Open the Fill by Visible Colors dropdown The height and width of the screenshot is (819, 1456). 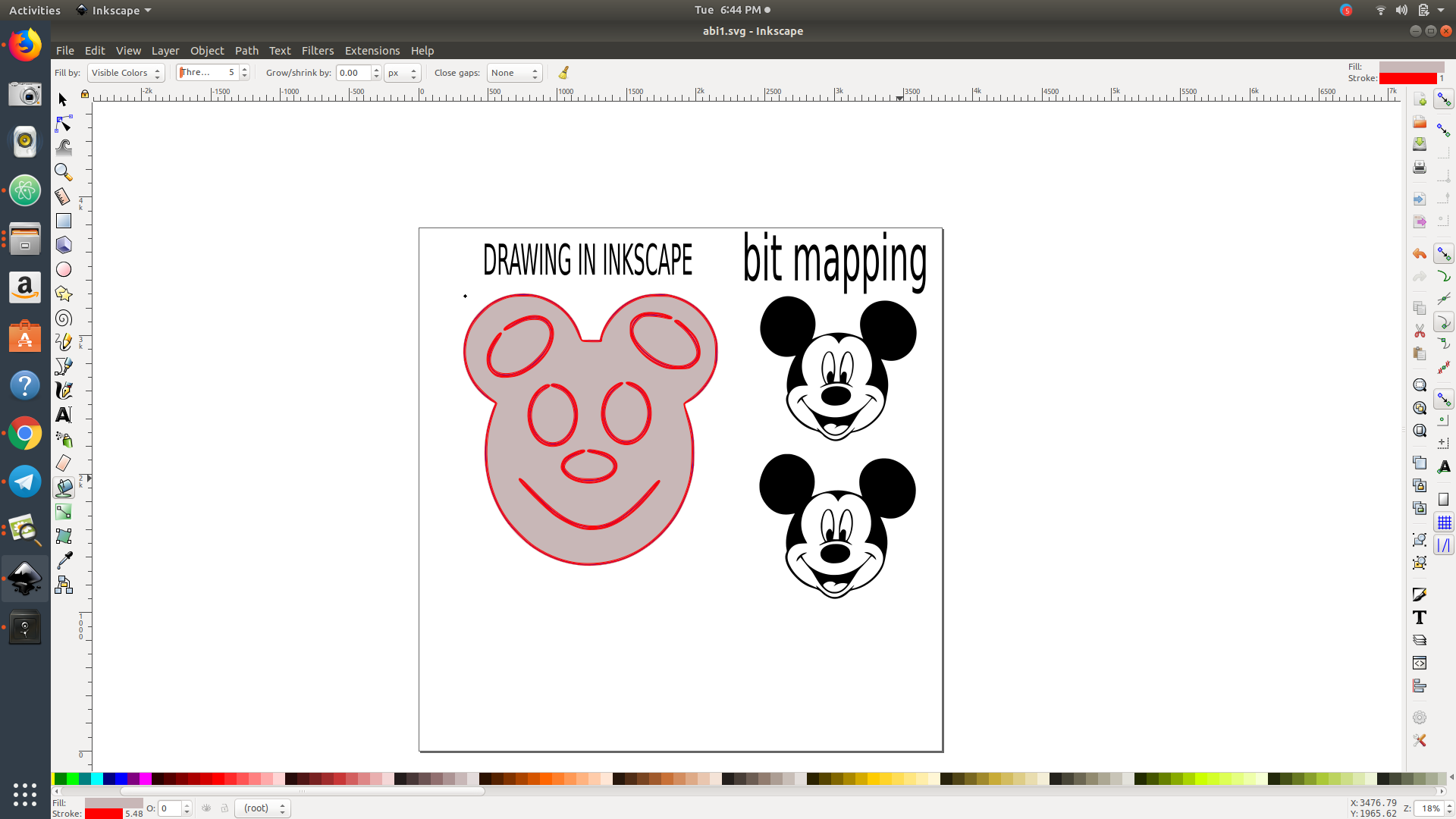tap(126, 73)
